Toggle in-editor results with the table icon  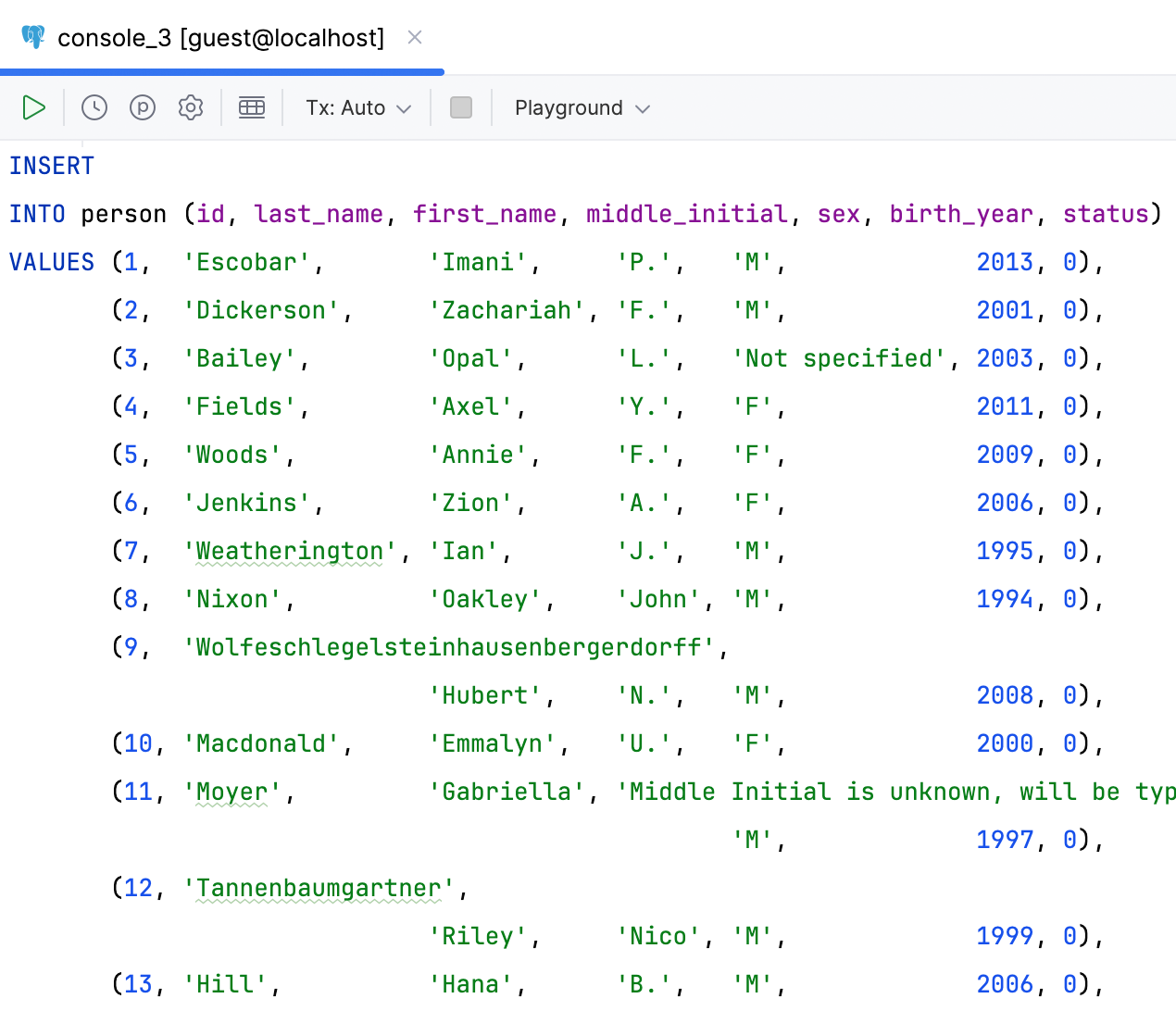(252, 107)
